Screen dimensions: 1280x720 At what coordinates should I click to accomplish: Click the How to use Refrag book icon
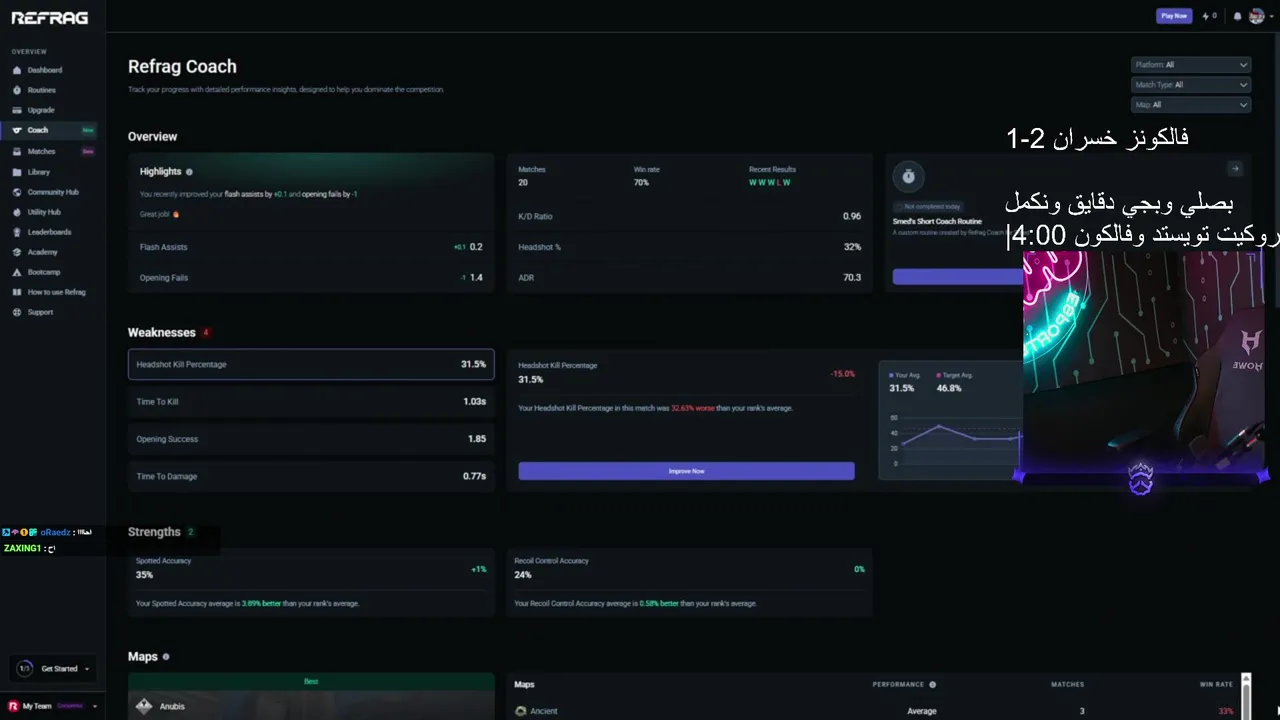pyautogui.click(x=17, y=292)
